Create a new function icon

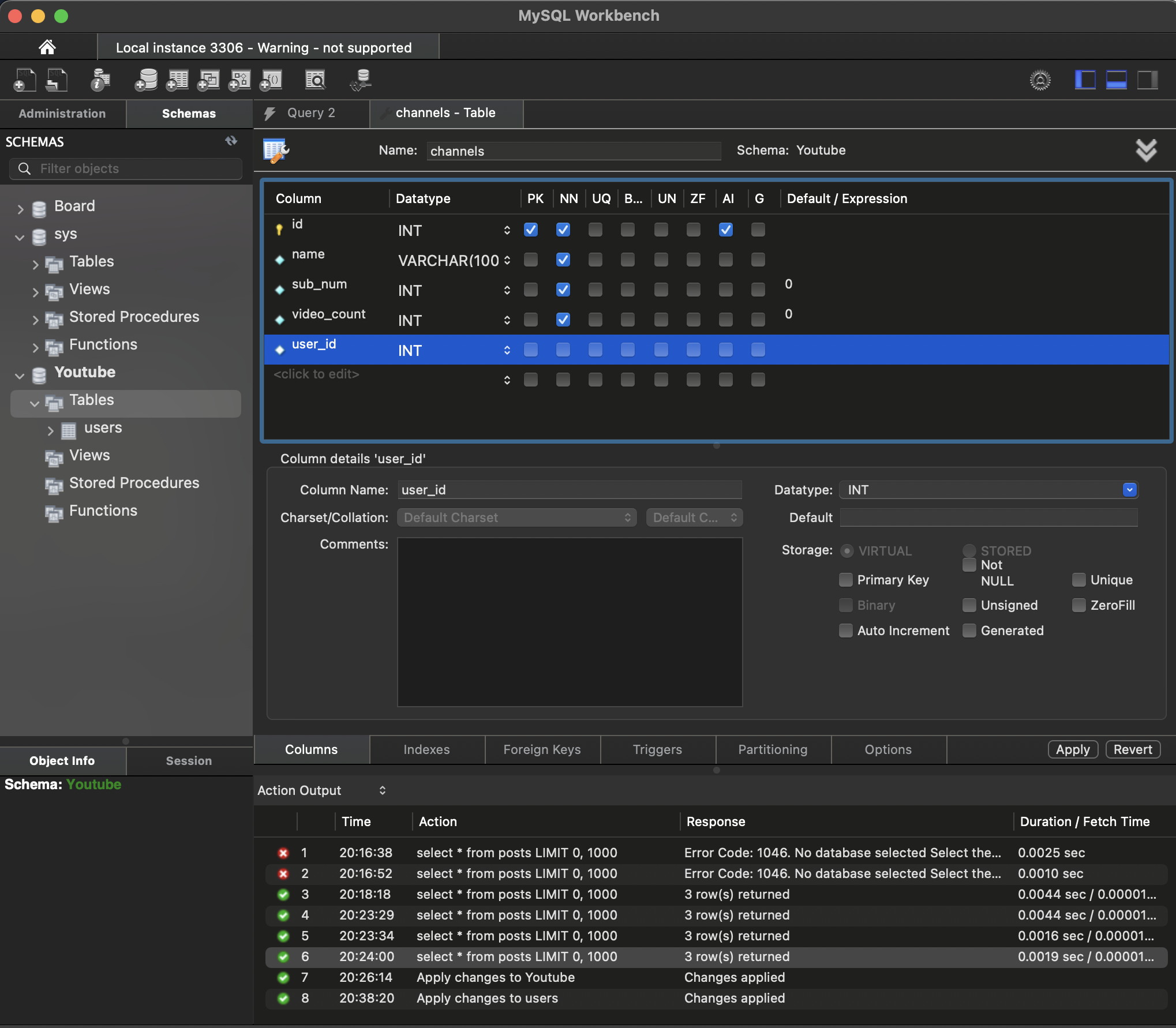coord(271,80)
